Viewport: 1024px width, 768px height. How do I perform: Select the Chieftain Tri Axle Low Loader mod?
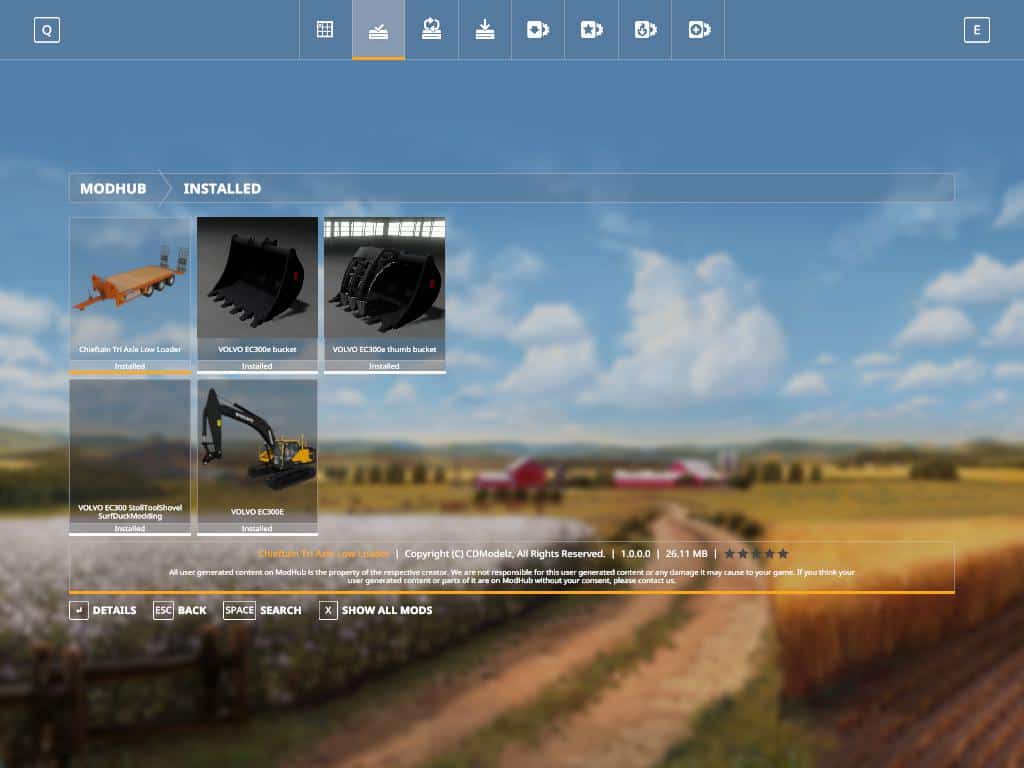tap(130, 294)
